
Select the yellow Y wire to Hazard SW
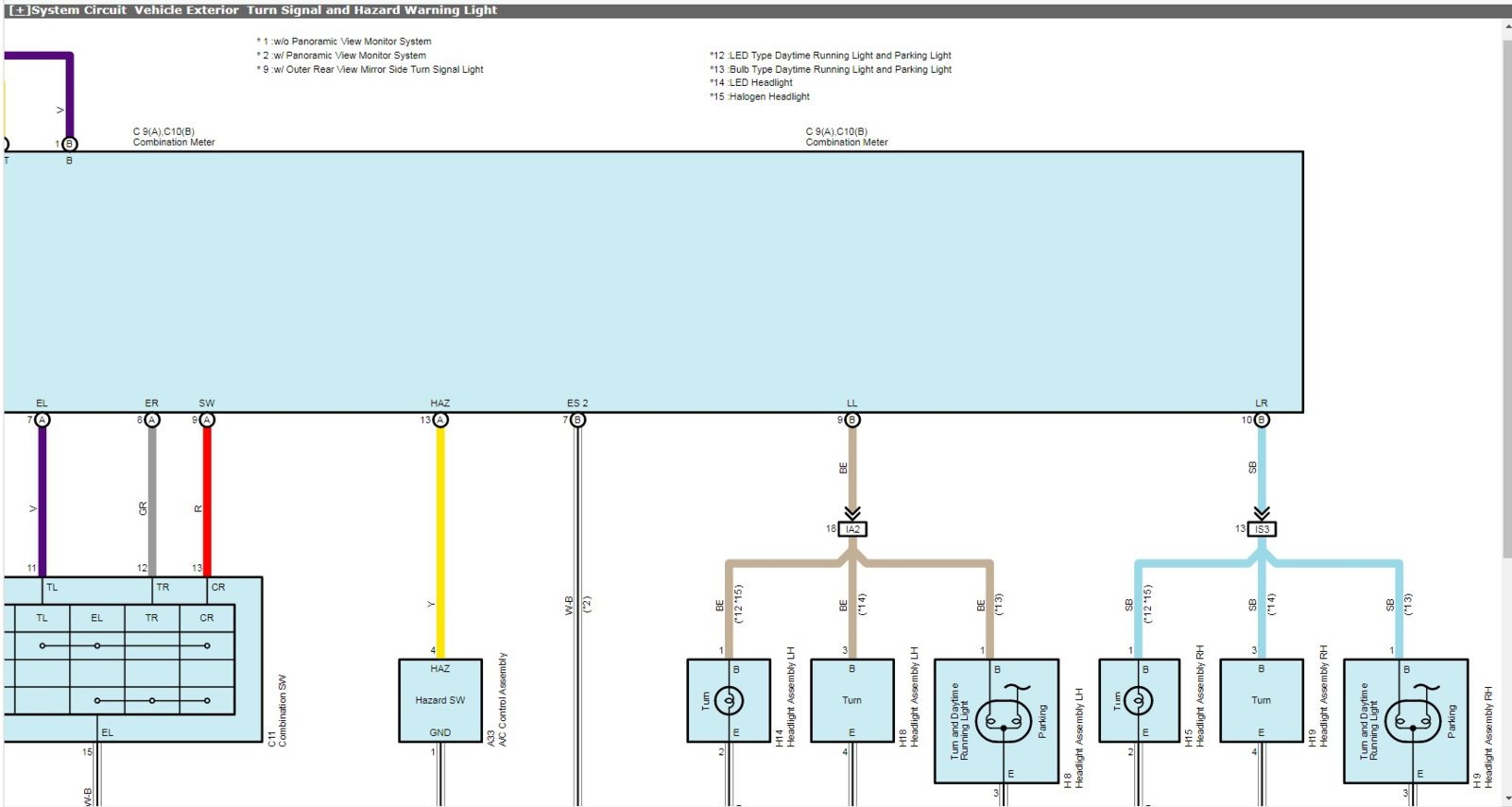point(440,543)
